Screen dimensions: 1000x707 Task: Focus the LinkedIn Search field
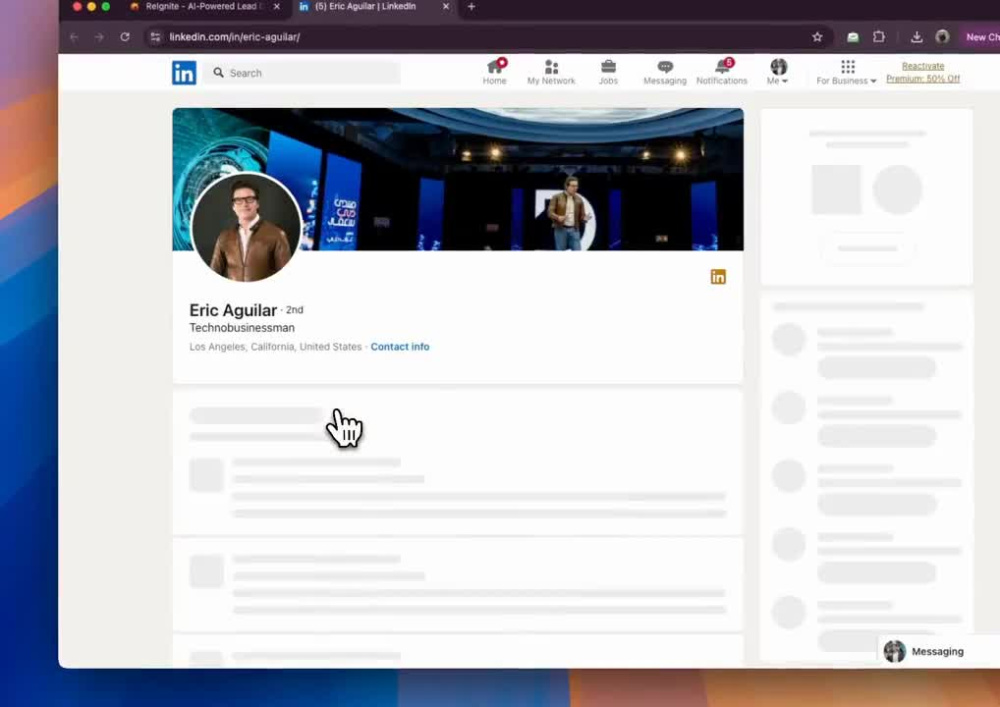[304, 73]
